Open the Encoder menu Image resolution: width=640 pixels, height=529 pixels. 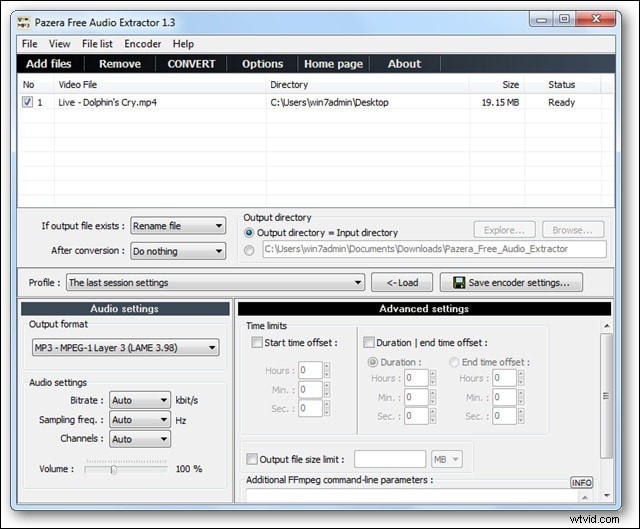point(143,44)
